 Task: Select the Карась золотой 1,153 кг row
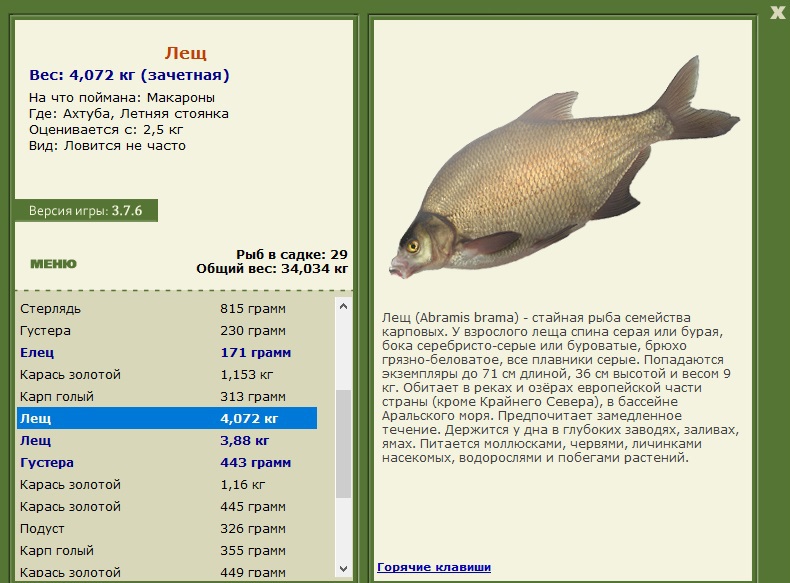click(167, 374)
